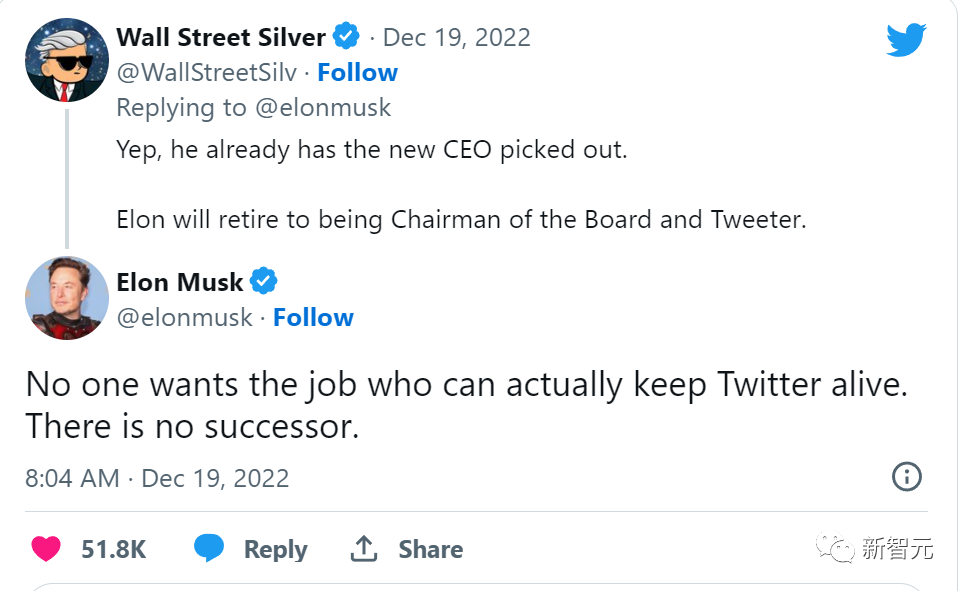Viewport: 965px width, 591px height.
Task: Click the share arrow icon
Action: click(363, 548)
